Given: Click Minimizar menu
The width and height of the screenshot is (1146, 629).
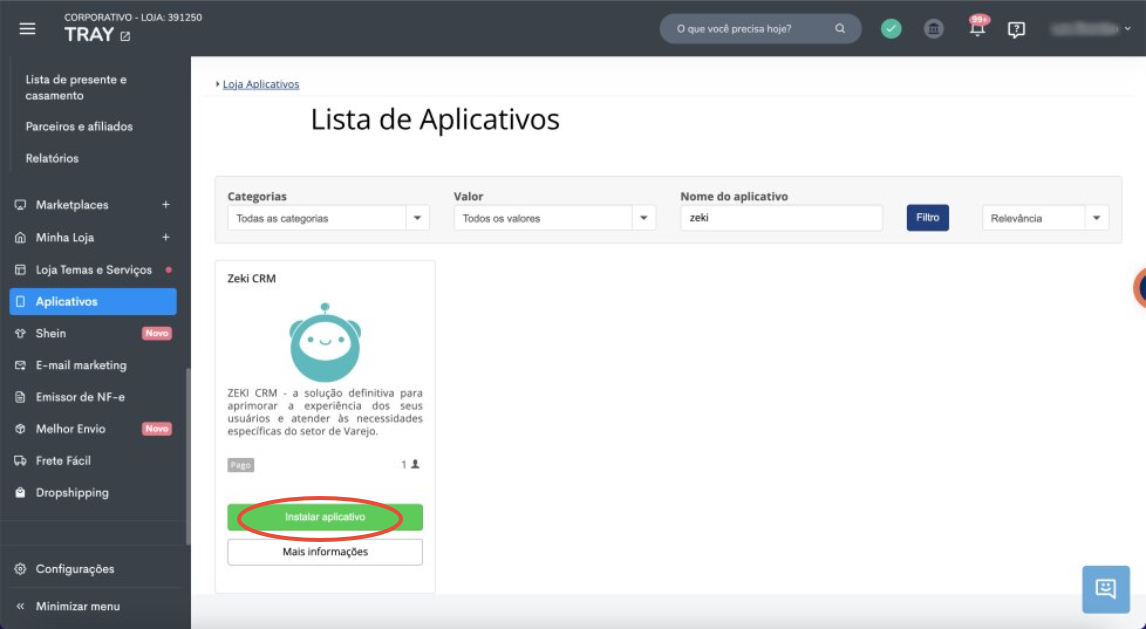Looking at the screenshot, I should 77,606.
